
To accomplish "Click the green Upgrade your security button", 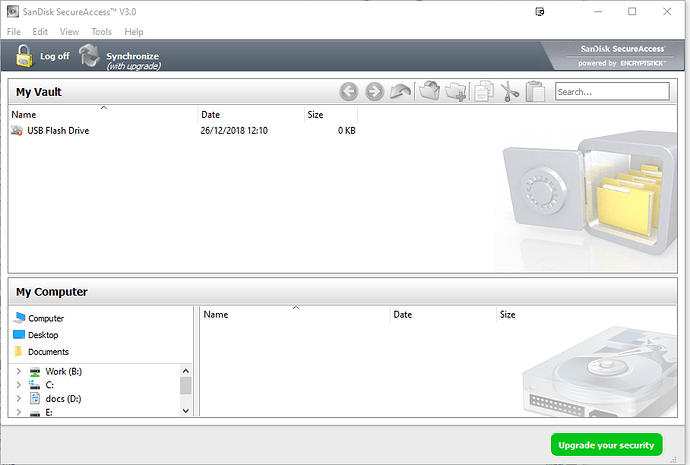I will click(x=606, y=445).
